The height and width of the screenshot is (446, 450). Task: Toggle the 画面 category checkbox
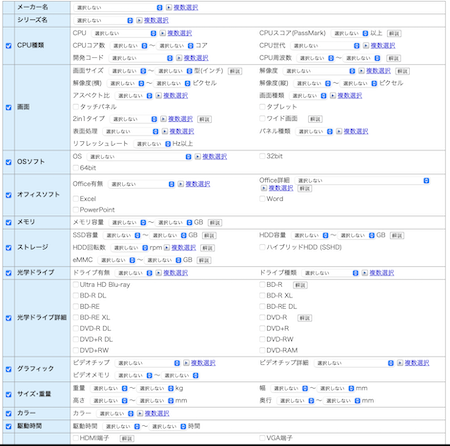tap(9, 107)
